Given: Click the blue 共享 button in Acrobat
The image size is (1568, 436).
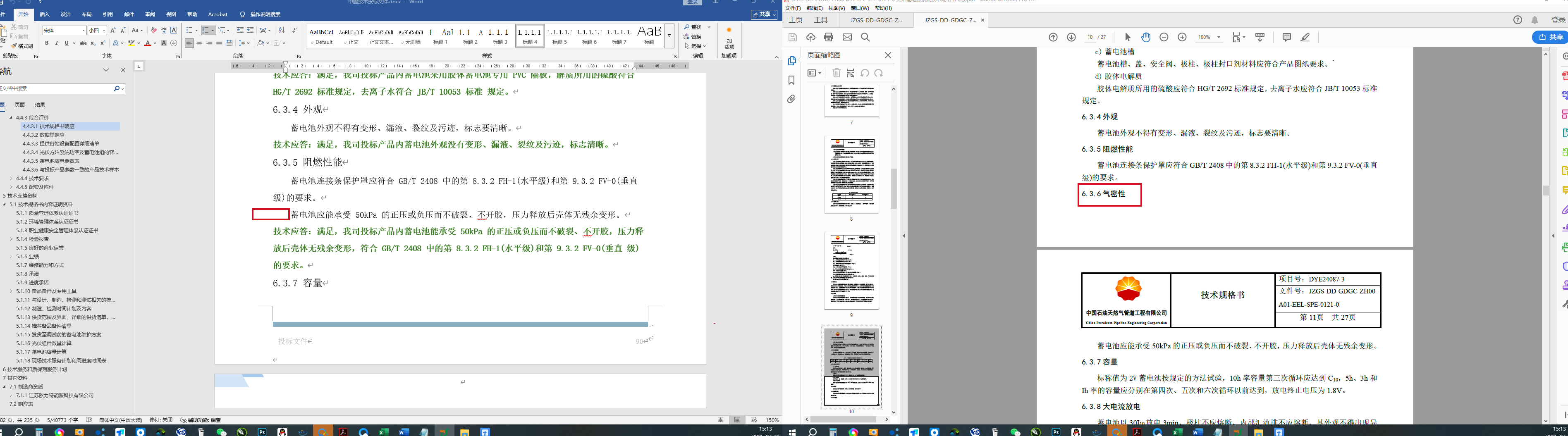Looking at the screenshot, I should click(1551, 37).
